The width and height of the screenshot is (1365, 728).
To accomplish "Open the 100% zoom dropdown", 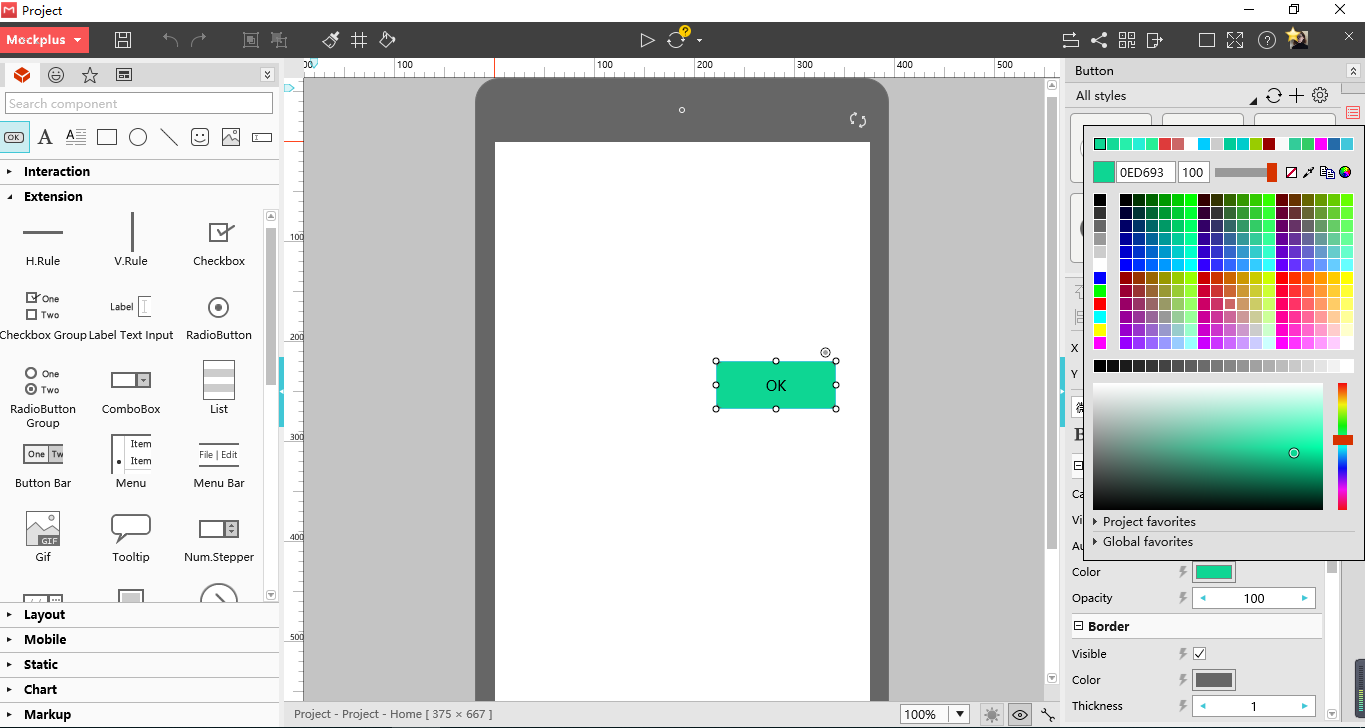I will tap(960, 714).
